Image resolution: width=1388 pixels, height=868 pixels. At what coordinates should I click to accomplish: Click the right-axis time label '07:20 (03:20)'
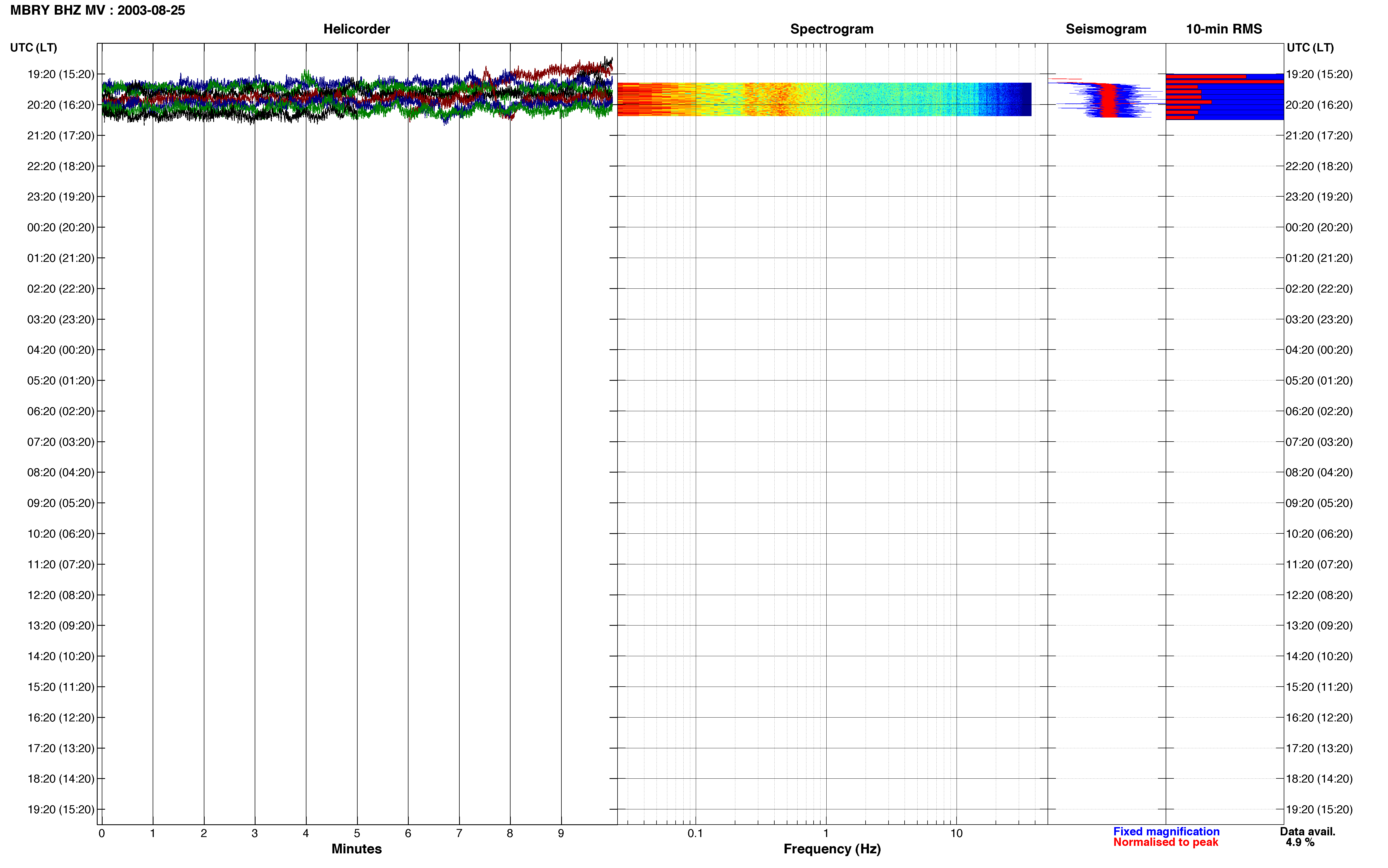[x=1319, y=442]
